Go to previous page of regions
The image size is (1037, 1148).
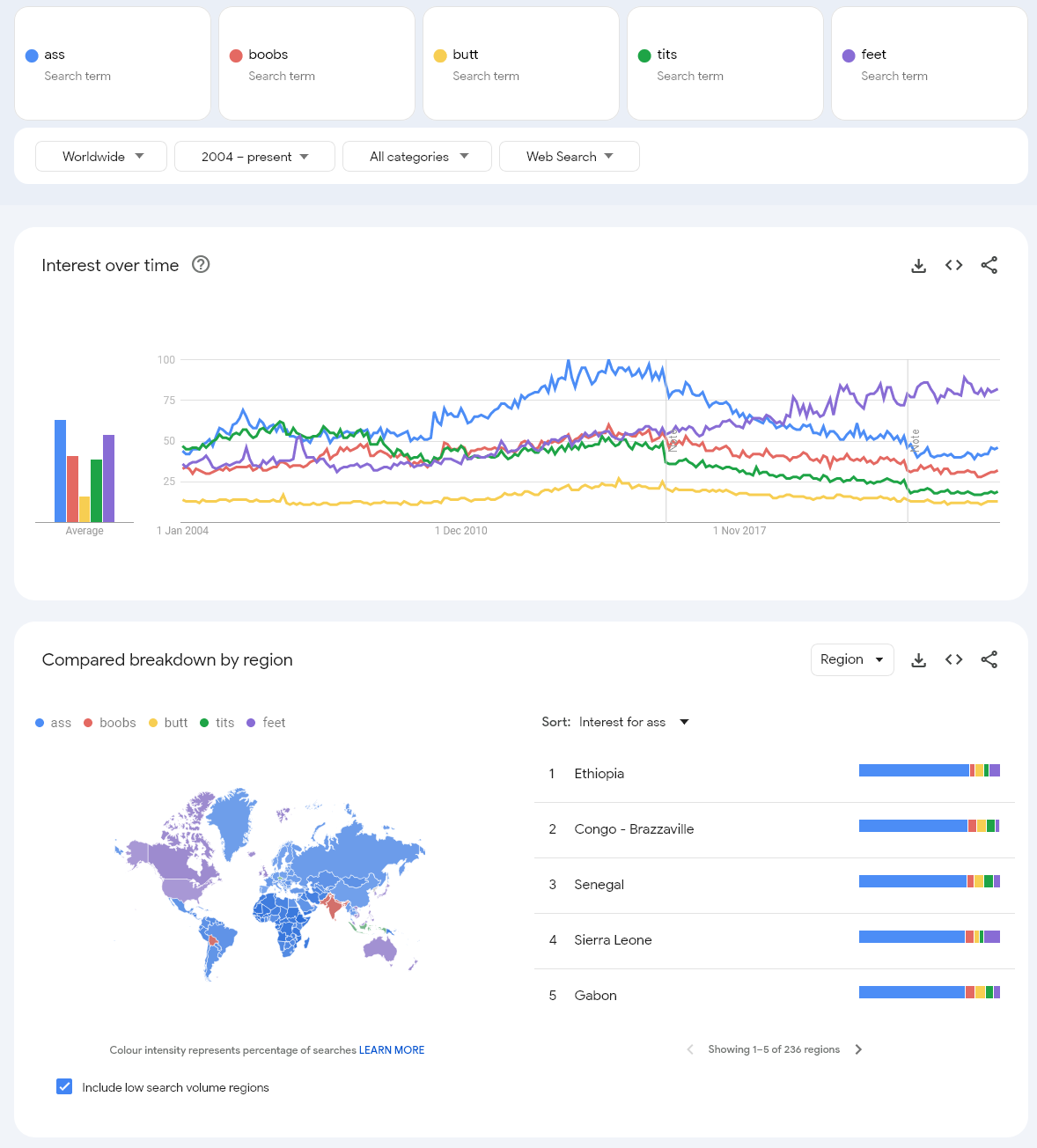[690, 1049]
